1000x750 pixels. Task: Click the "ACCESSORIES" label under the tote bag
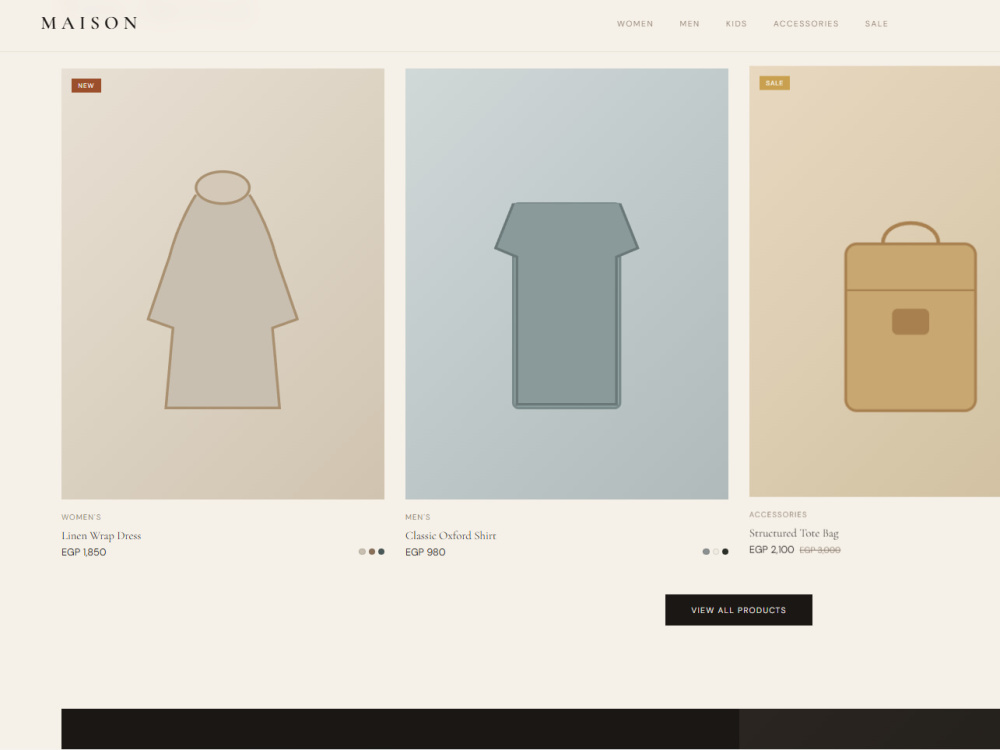point(778,515)
